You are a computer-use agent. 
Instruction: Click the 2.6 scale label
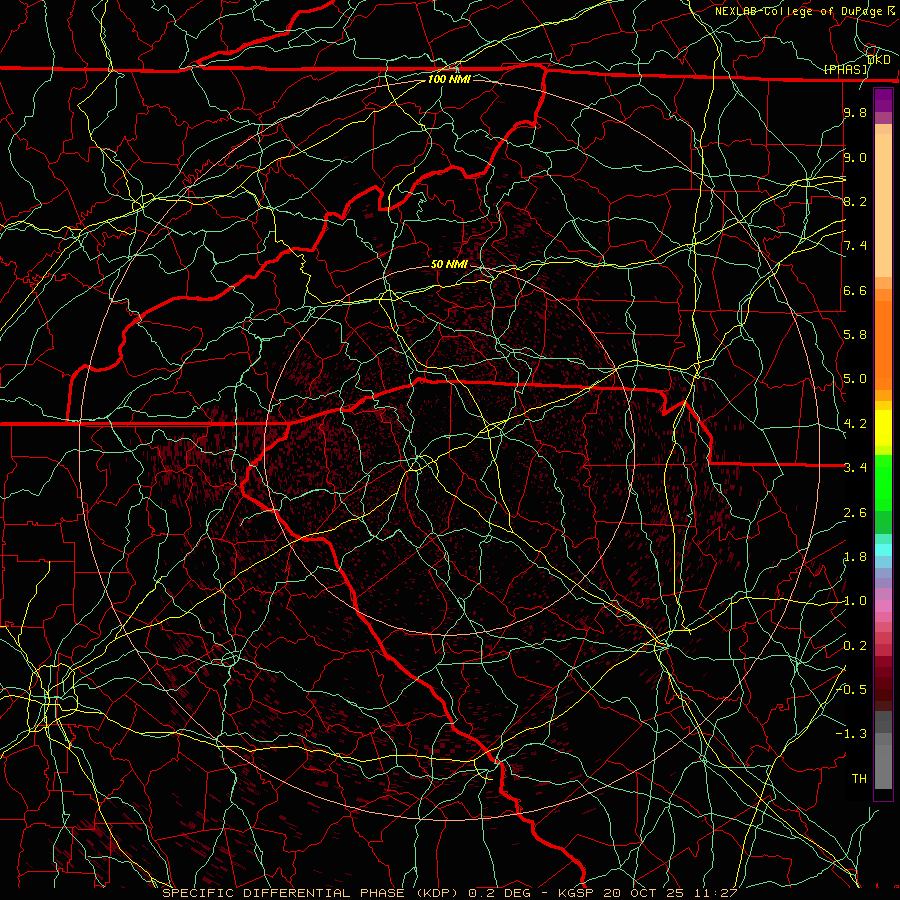coord(855,512)
